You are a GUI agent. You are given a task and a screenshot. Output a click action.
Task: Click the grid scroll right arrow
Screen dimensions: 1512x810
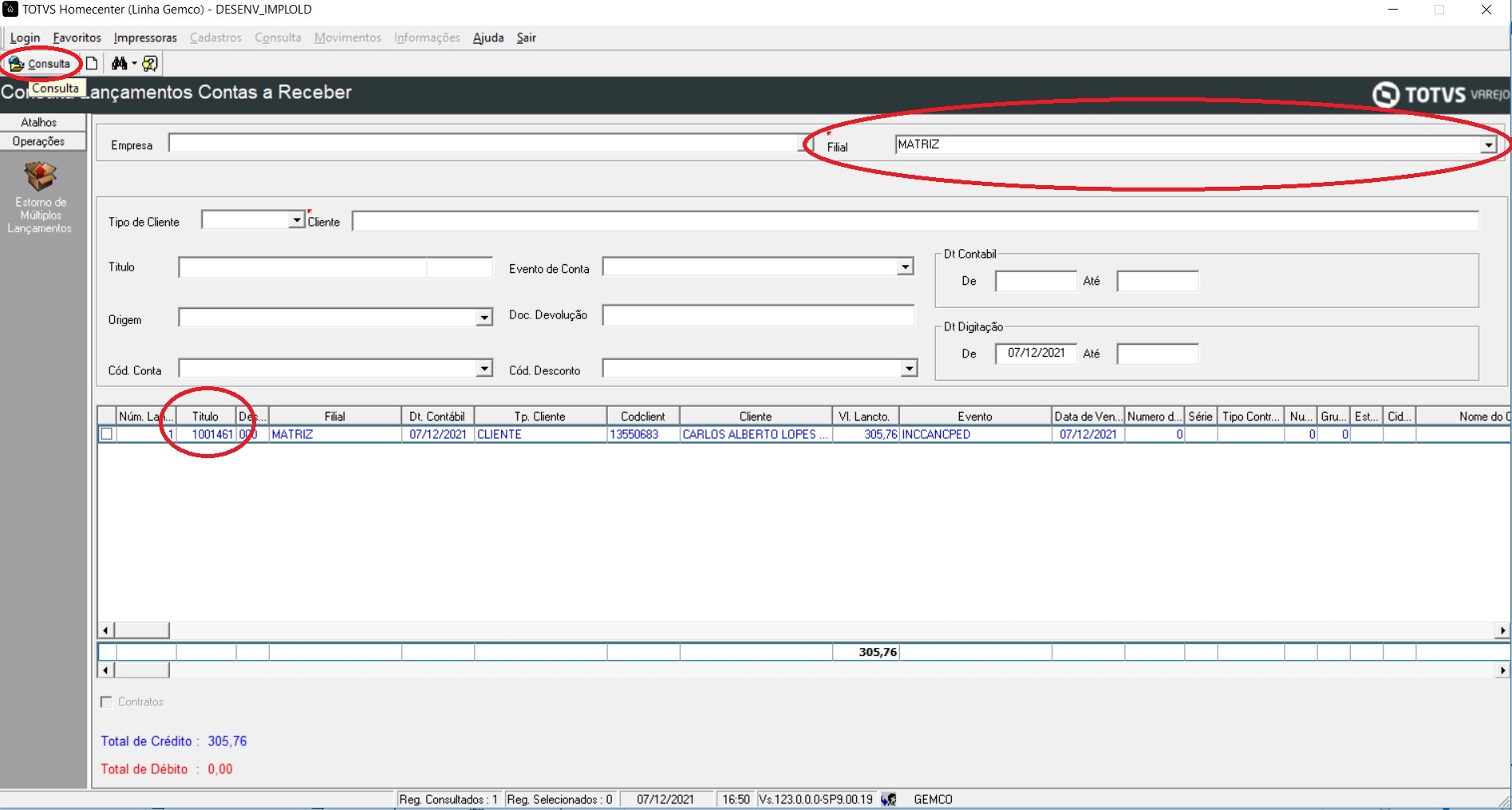1503,630
